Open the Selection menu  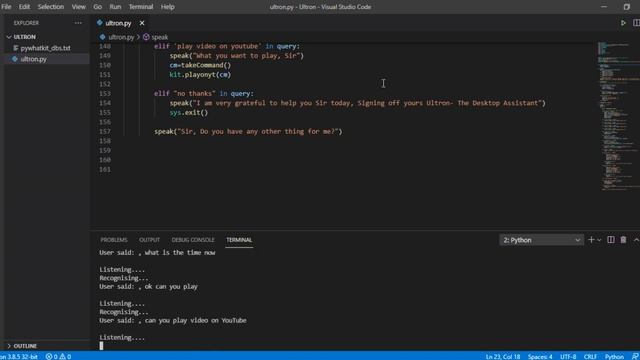click(51, 7)
